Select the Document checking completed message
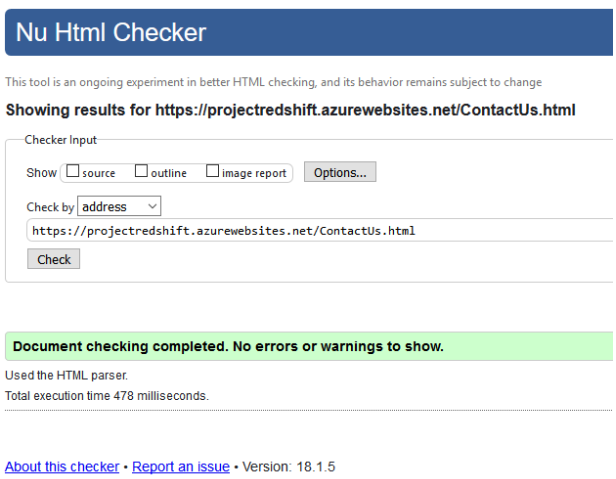616x479 pixels. 228,347
